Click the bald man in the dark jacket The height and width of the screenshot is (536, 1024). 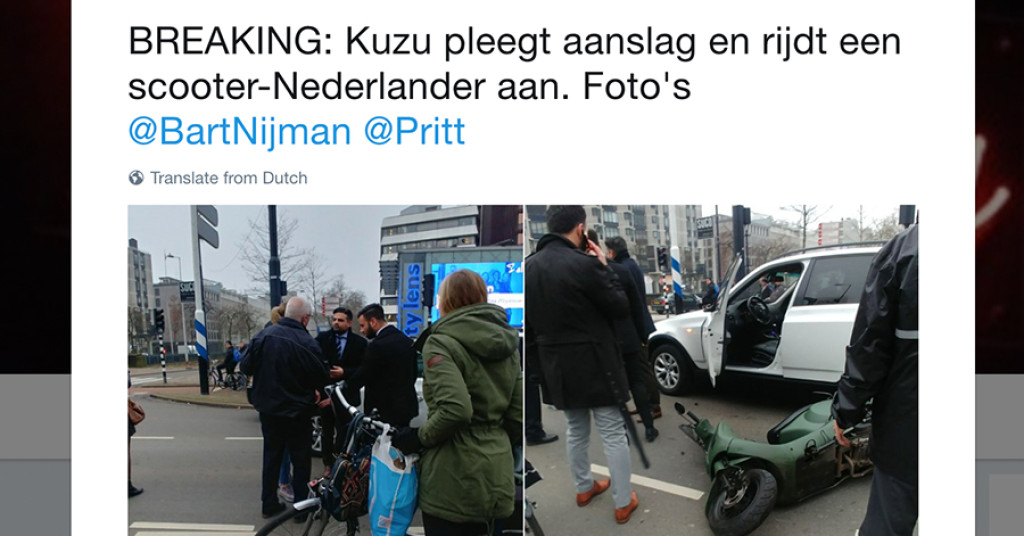tap(285, 405)
